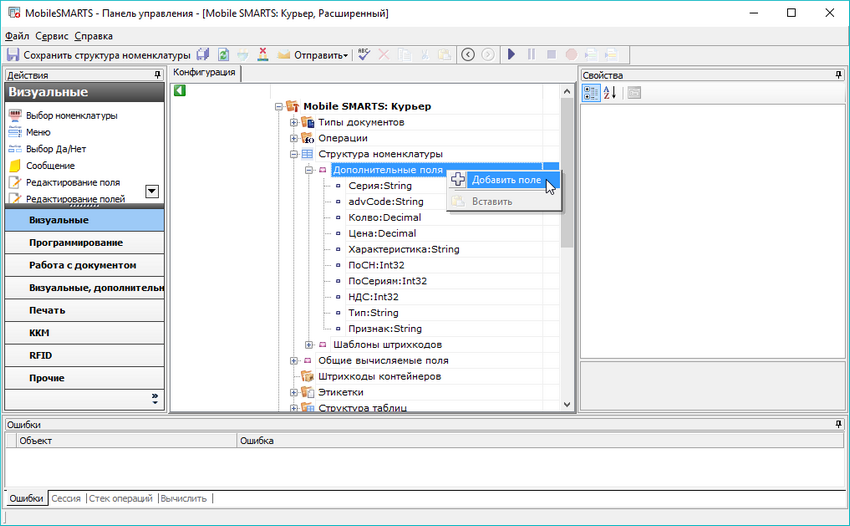The height and width of the screenshot is (526, 850).
Task: Click the red-cross delete server icon
Action: point(263,55)
